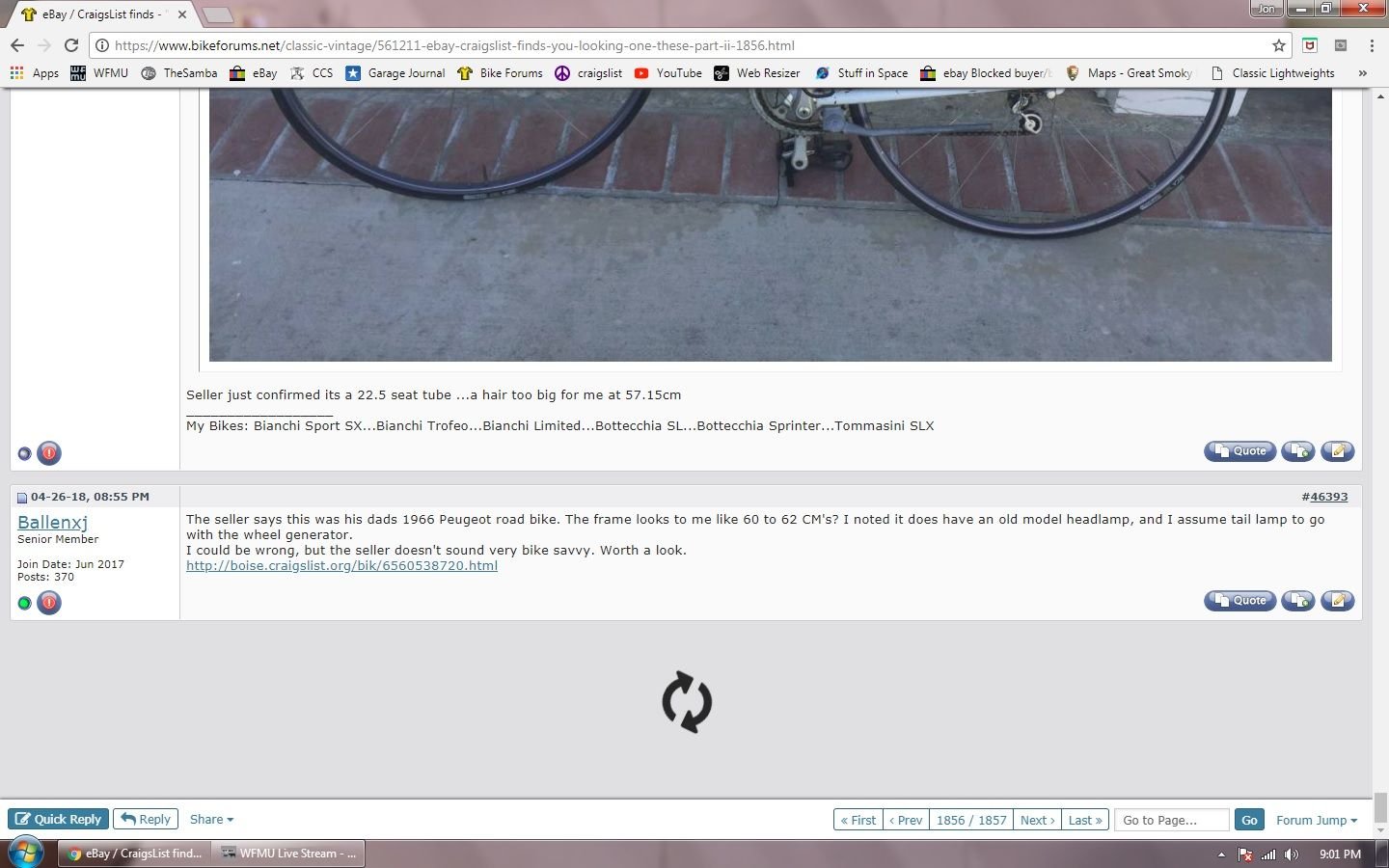
Task: Click the Jon Chrome profile button
Action: [1266, 9]
